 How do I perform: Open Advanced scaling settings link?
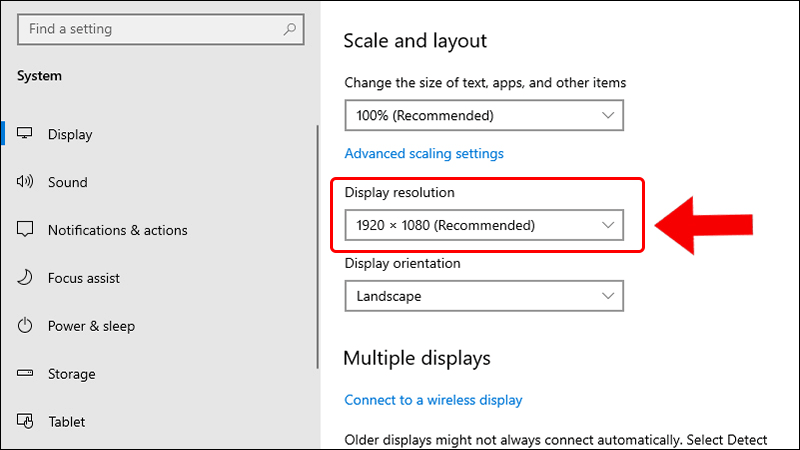pos(424,154)
